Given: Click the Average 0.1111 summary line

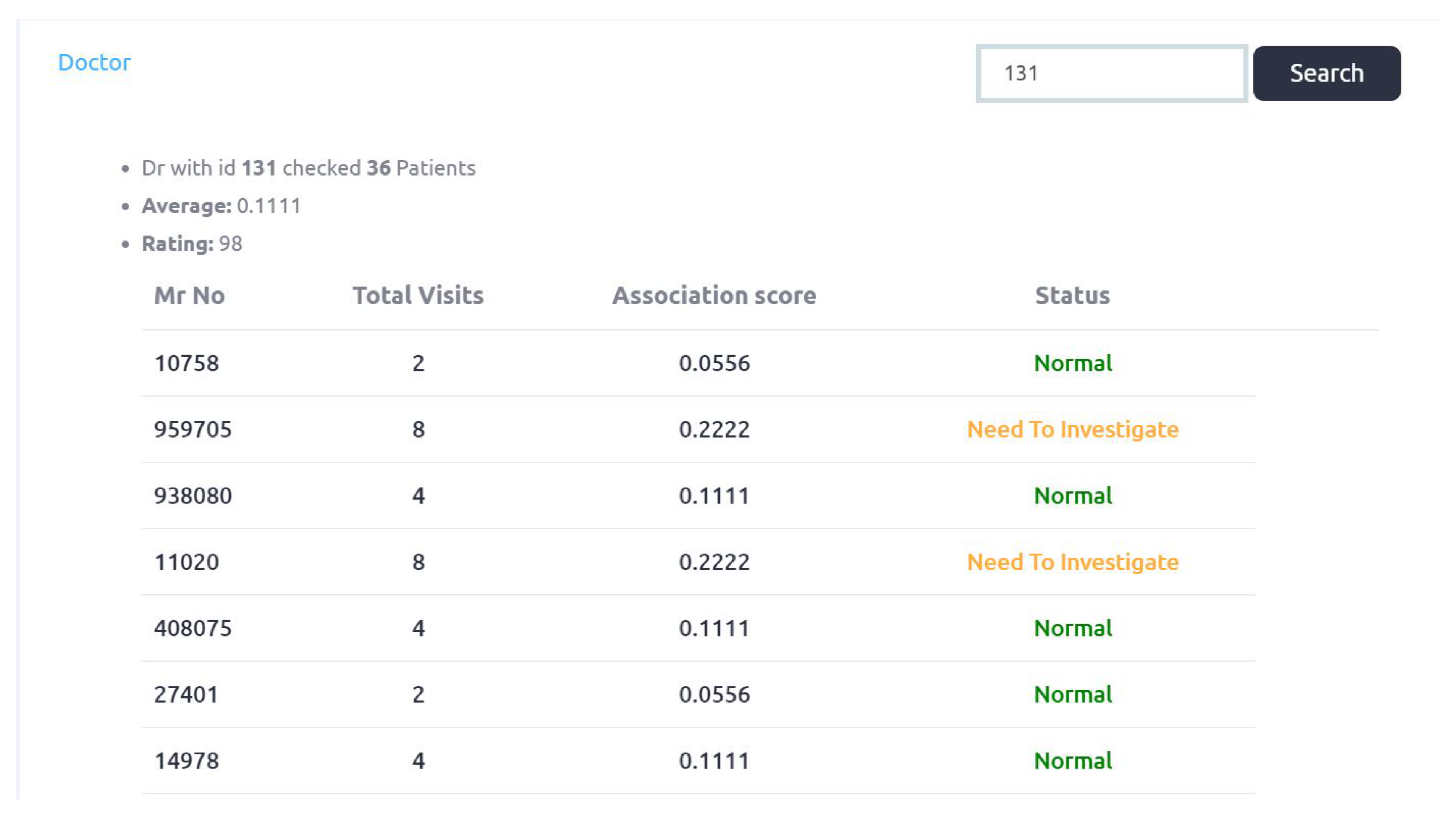Looking at the screenshot, I should 221,206.
